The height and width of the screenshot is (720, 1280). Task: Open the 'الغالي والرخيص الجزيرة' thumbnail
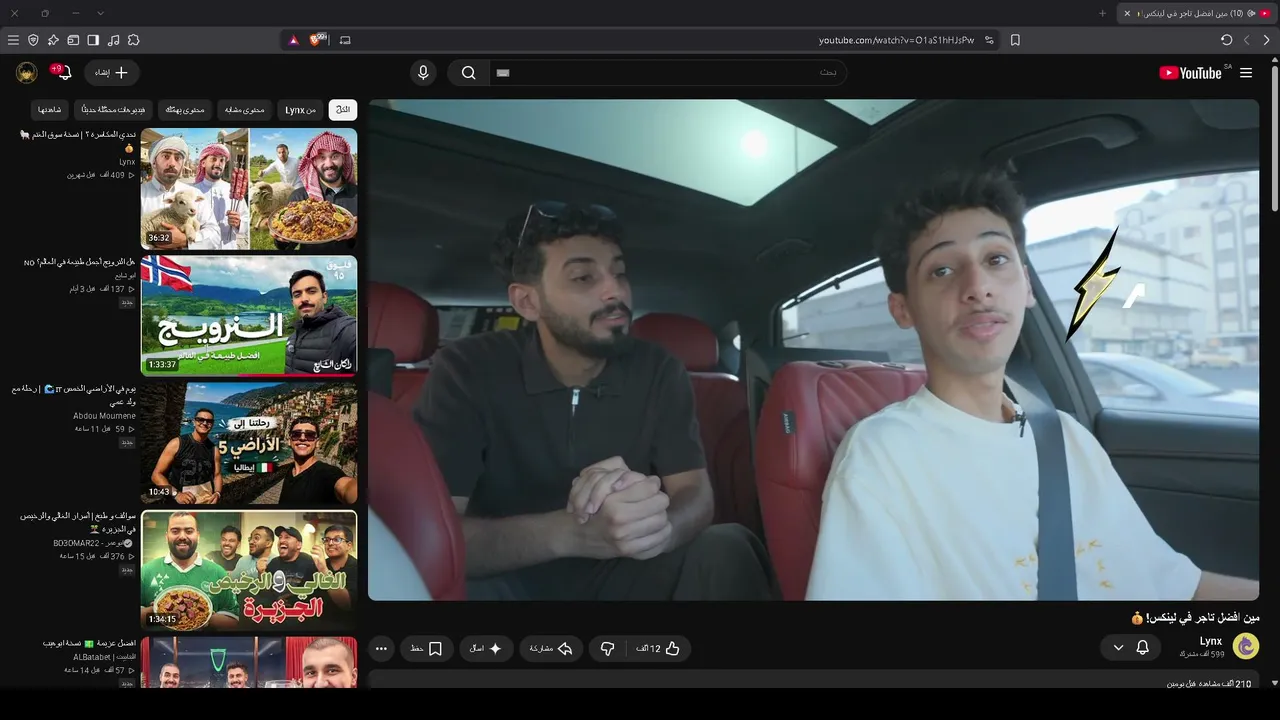click(249, 571)
